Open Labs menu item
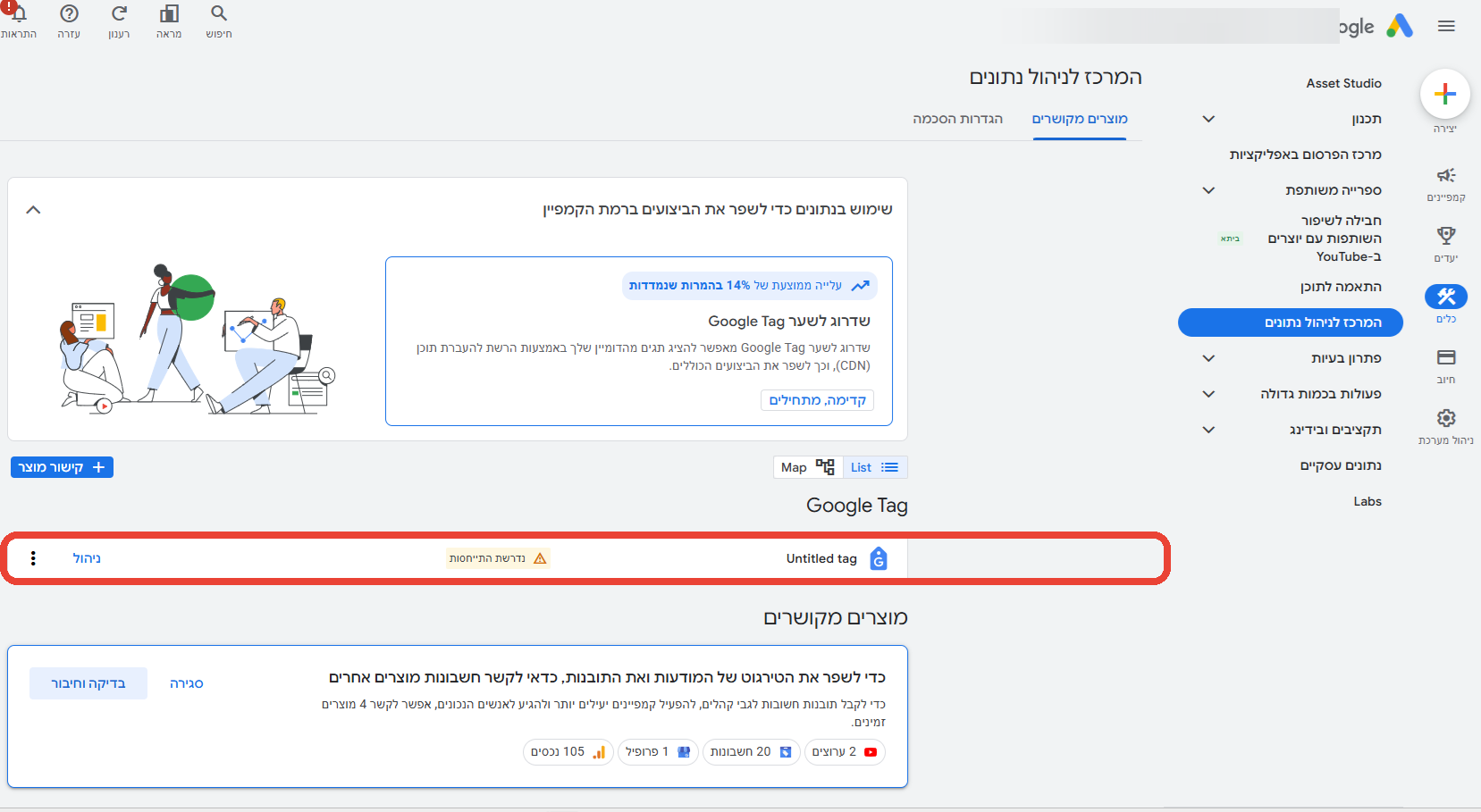The height and width of the screenshot is (812, 1481). pos(1367,501)
